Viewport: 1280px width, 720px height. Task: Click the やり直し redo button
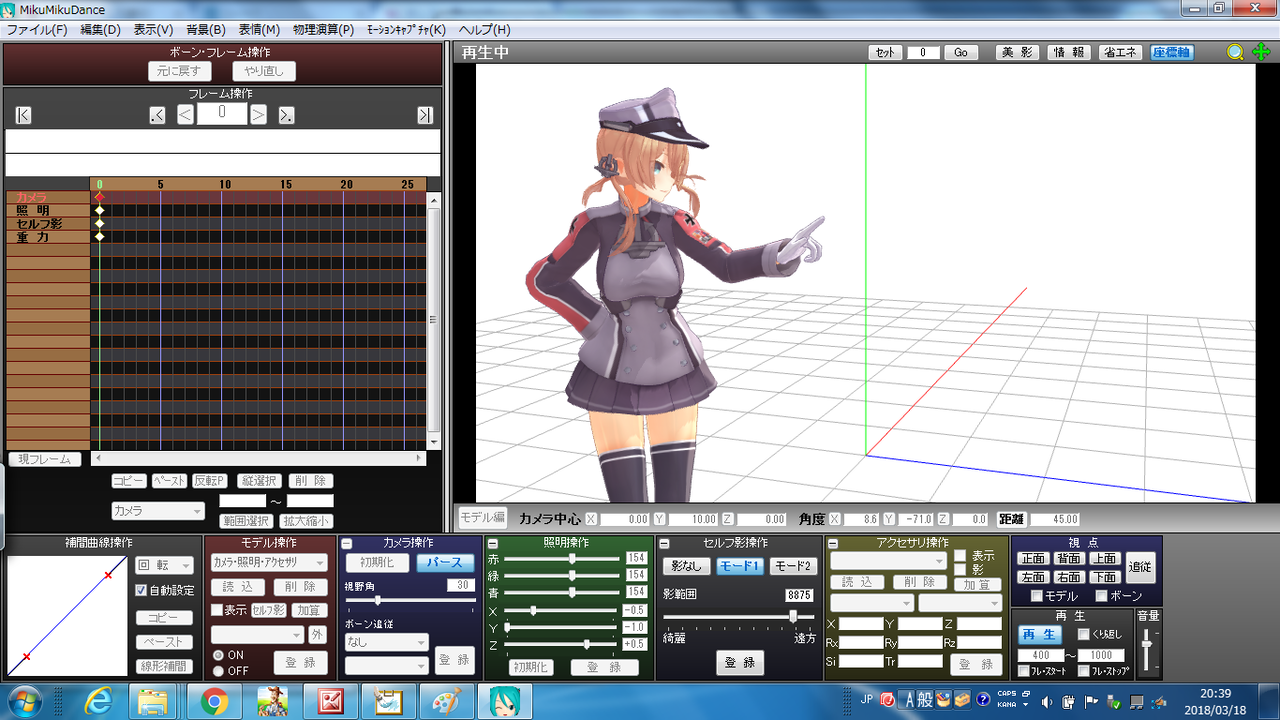point(264,71)
